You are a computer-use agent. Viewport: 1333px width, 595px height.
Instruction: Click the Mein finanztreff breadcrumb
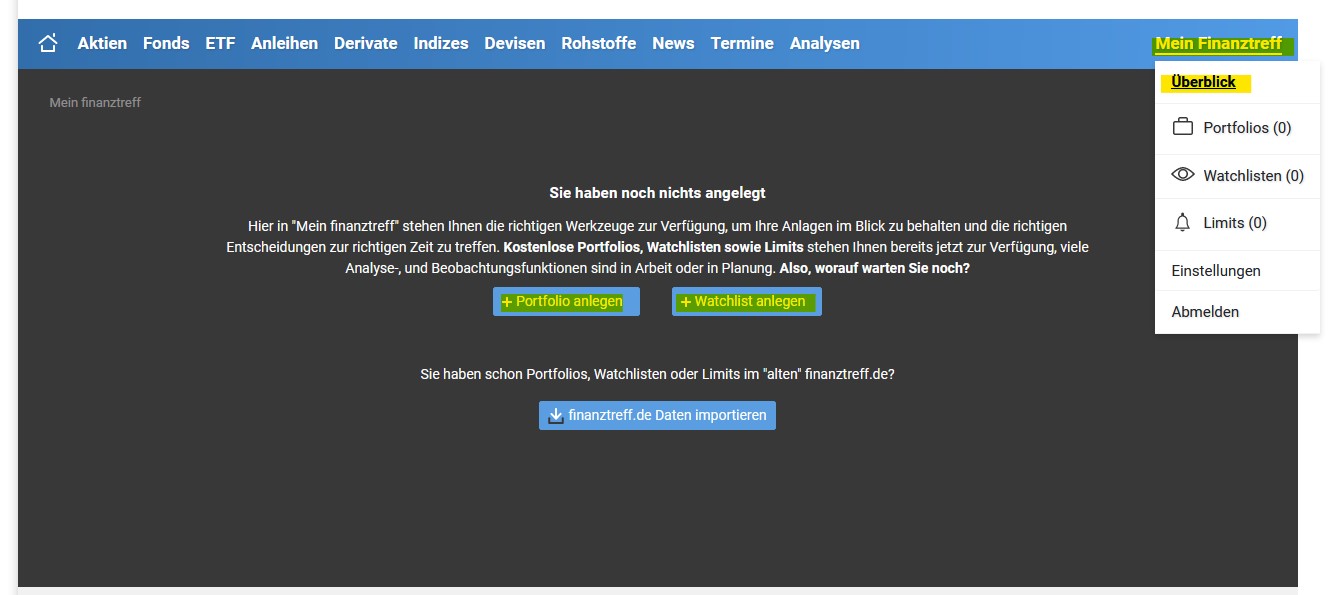coord(95,102)
